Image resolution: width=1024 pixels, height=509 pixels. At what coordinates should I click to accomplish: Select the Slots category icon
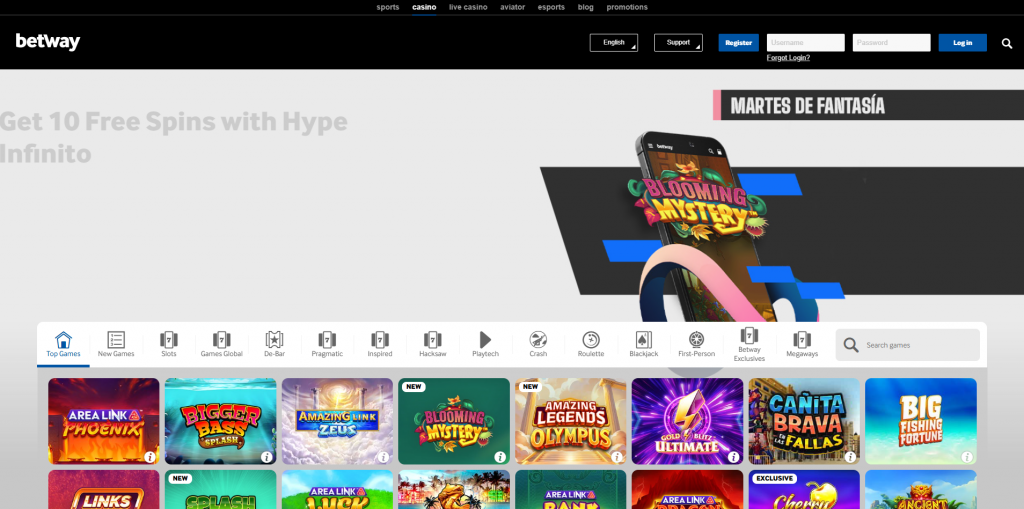point(169,340)
